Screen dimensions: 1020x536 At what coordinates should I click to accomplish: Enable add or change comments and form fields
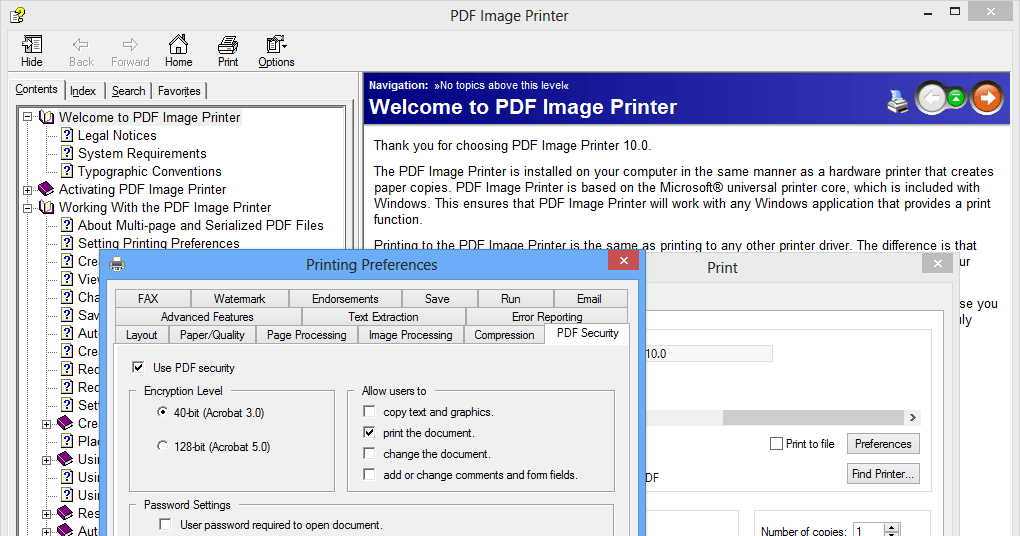pyautogui.click(x=369, y=474)
